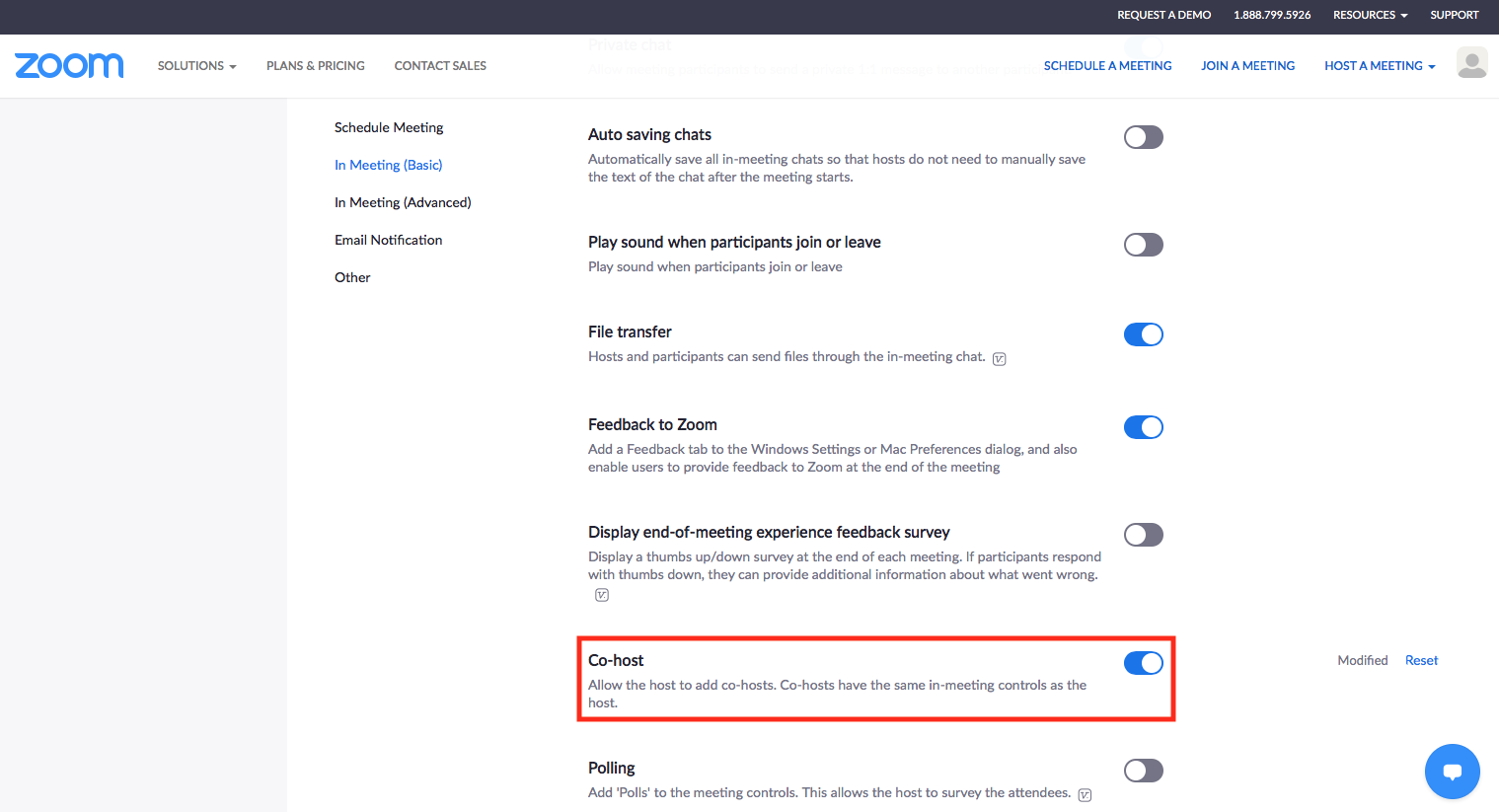Expand the Host a Meeting dropdown

click(x=1379, y=66)
